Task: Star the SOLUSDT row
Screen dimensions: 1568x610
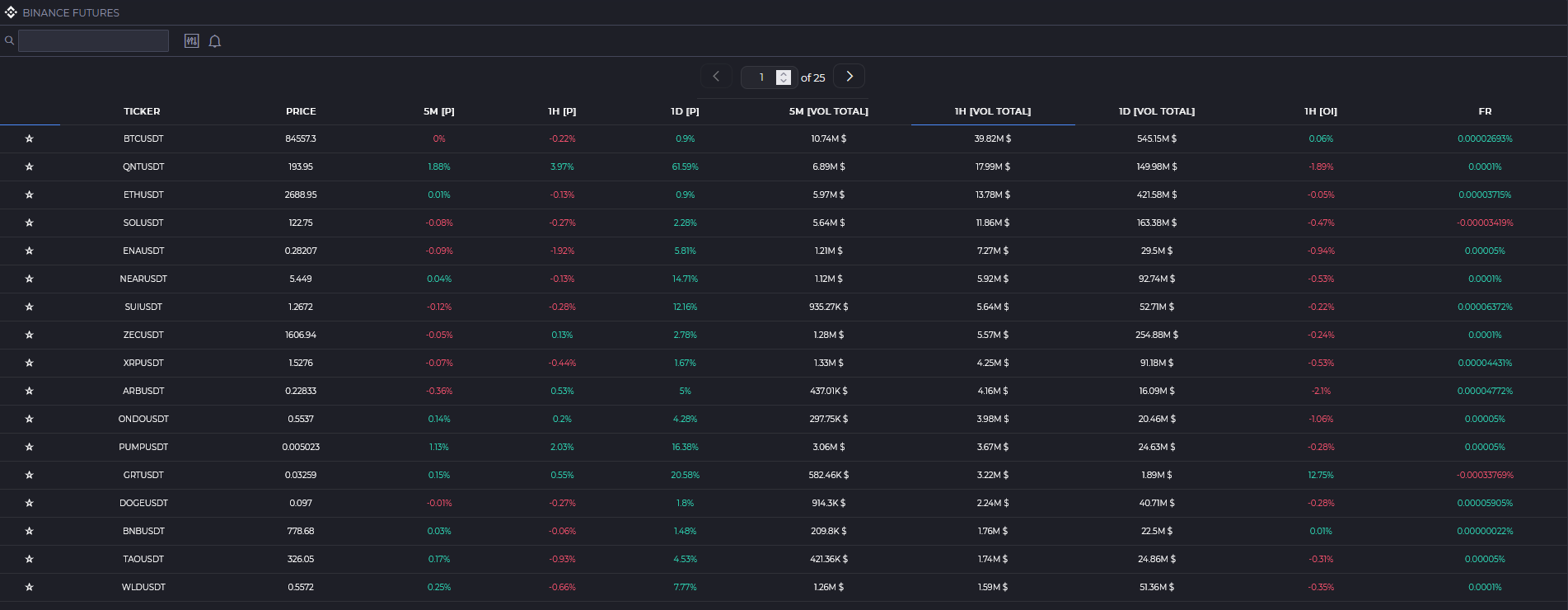Action: (30, 223)
